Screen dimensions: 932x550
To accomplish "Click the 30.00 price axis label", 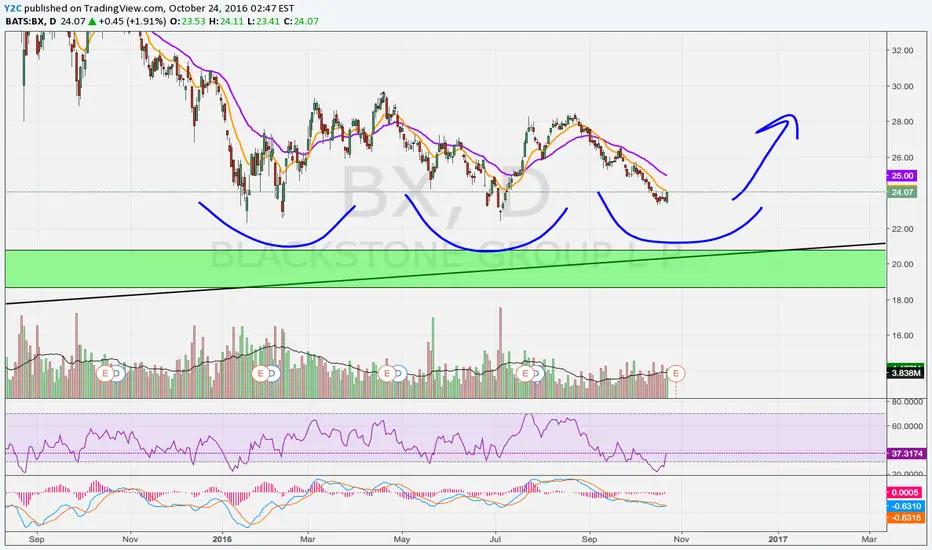I will pyautogui.click(x=902, y=86).
